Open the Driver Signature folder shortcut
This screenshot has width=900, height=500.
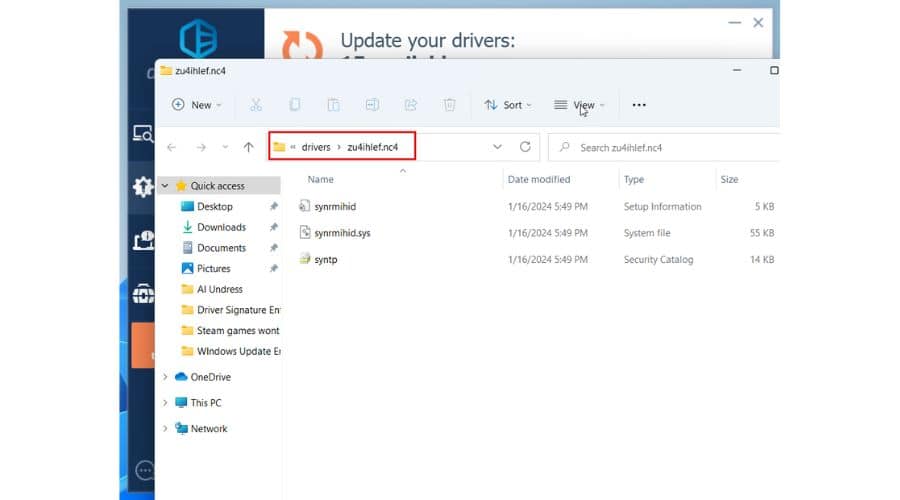tap(231, 309)
